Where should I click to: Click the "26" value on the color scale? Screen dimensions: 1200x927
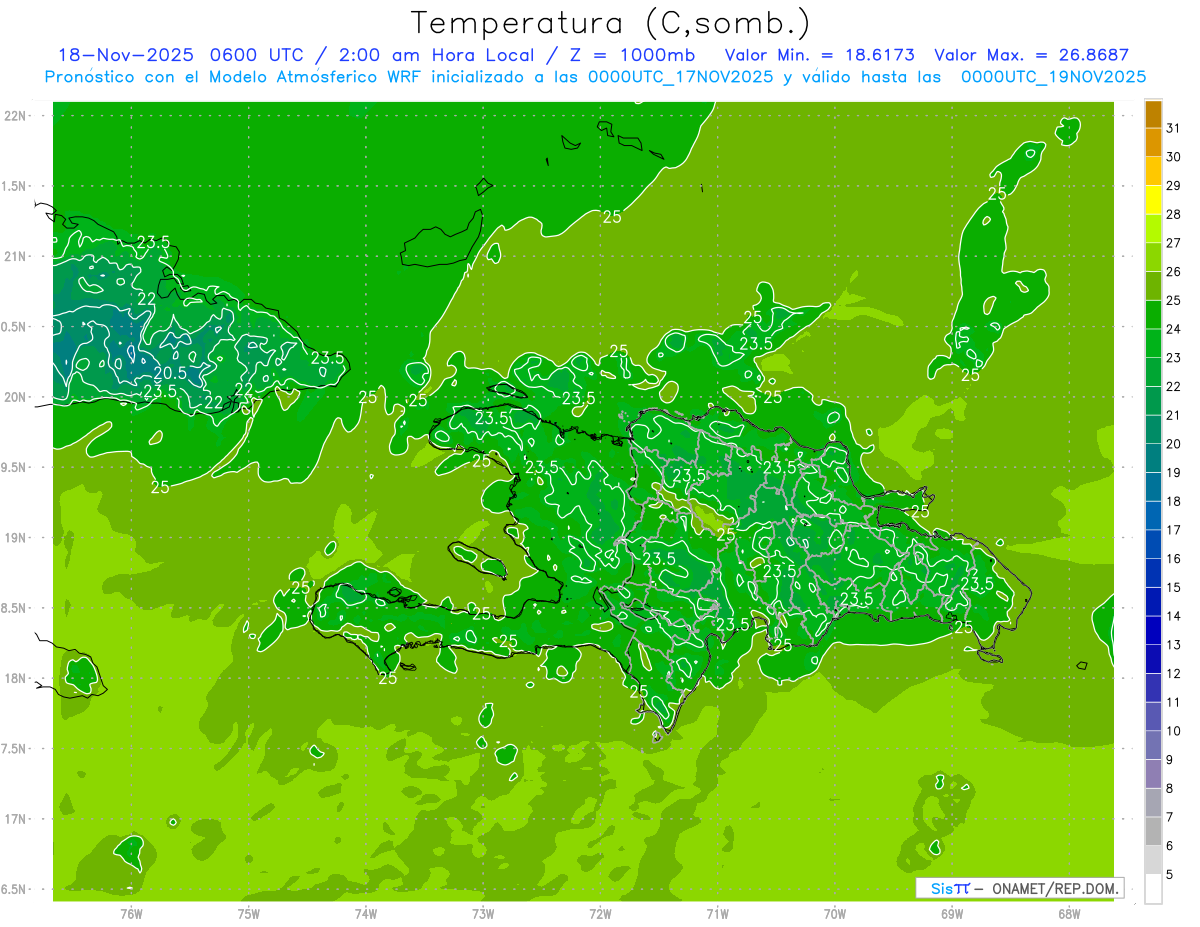[x=1174, y=272]
